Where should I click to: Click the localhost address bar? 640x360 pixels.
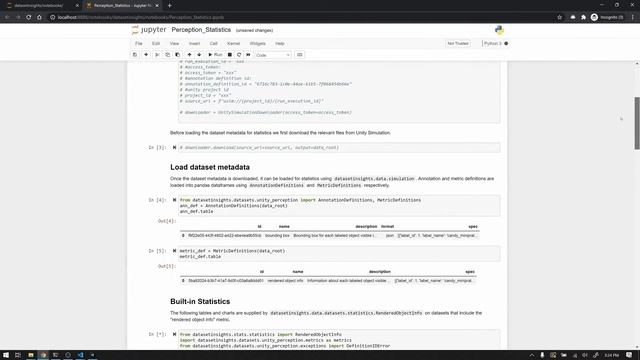302,17
